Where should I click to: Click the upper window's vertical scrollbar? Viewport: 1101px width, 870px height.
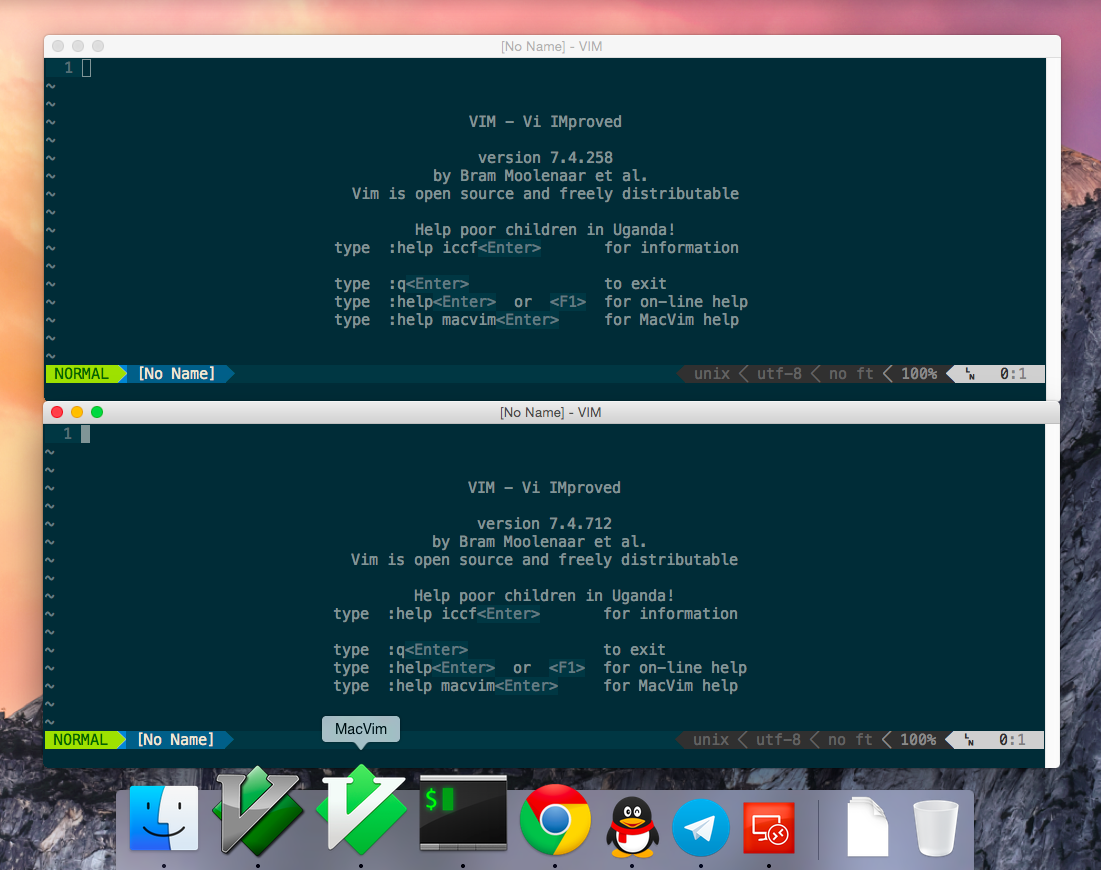1053,229
